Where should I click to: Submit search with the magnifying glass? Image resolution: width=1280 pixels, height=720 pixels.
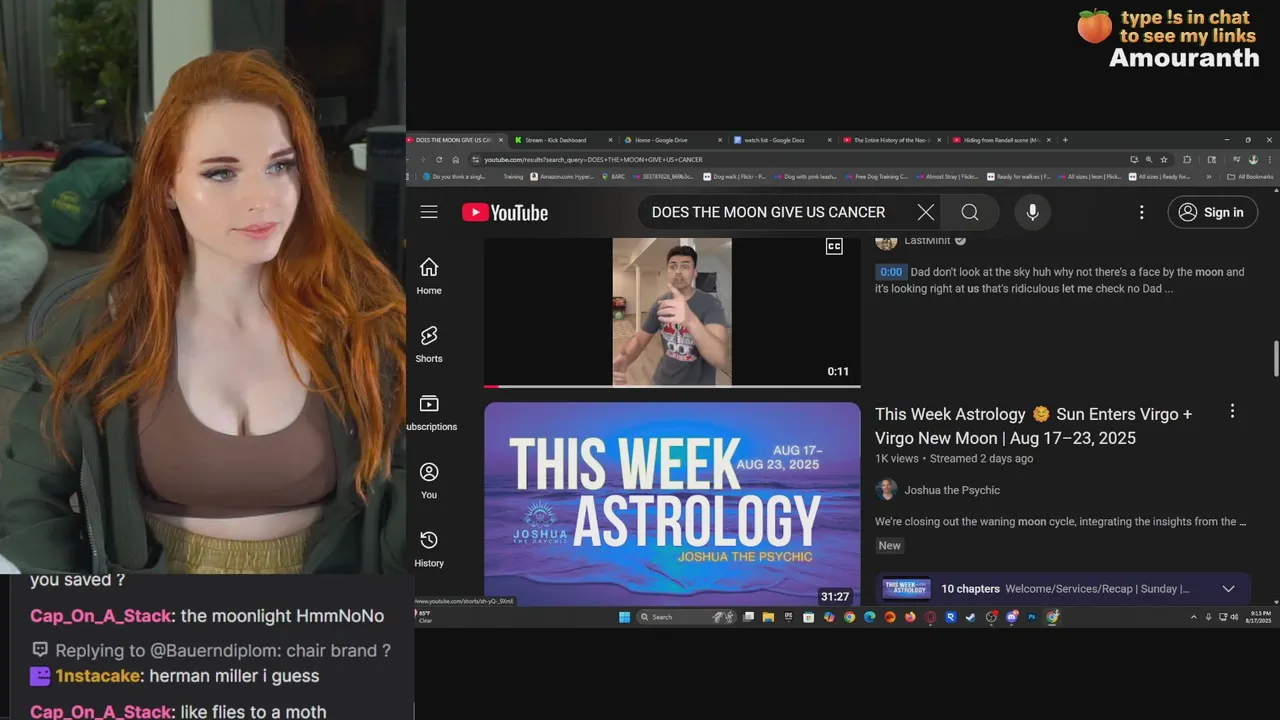click(x=970, y=212)
